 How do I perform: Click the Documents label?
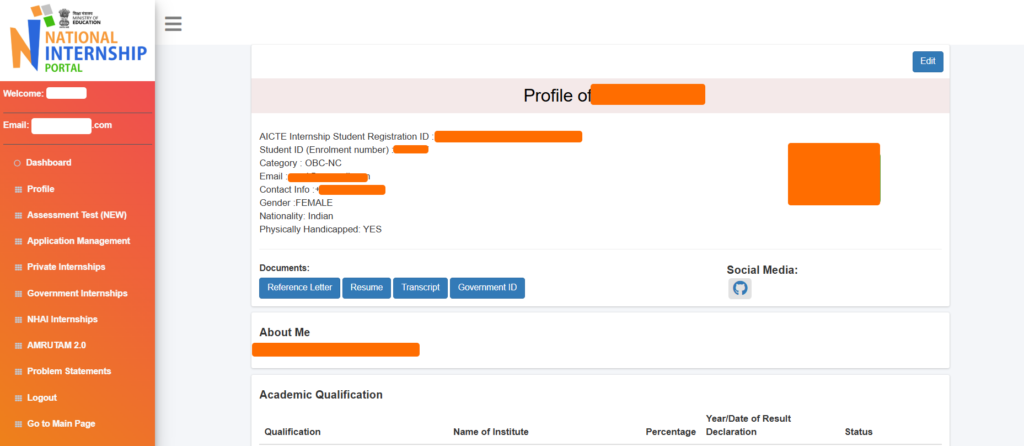tap(284, 268)
